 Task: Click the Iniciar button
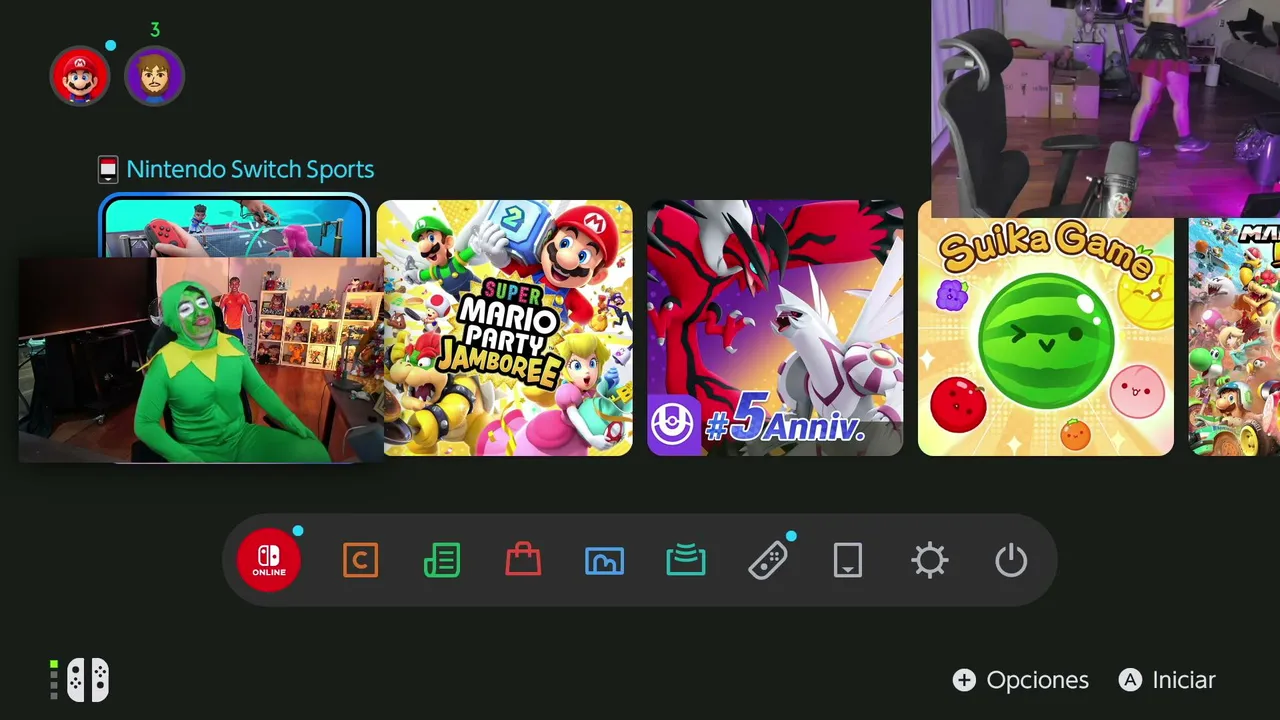pyautogui.click(x=1167, y=680)
